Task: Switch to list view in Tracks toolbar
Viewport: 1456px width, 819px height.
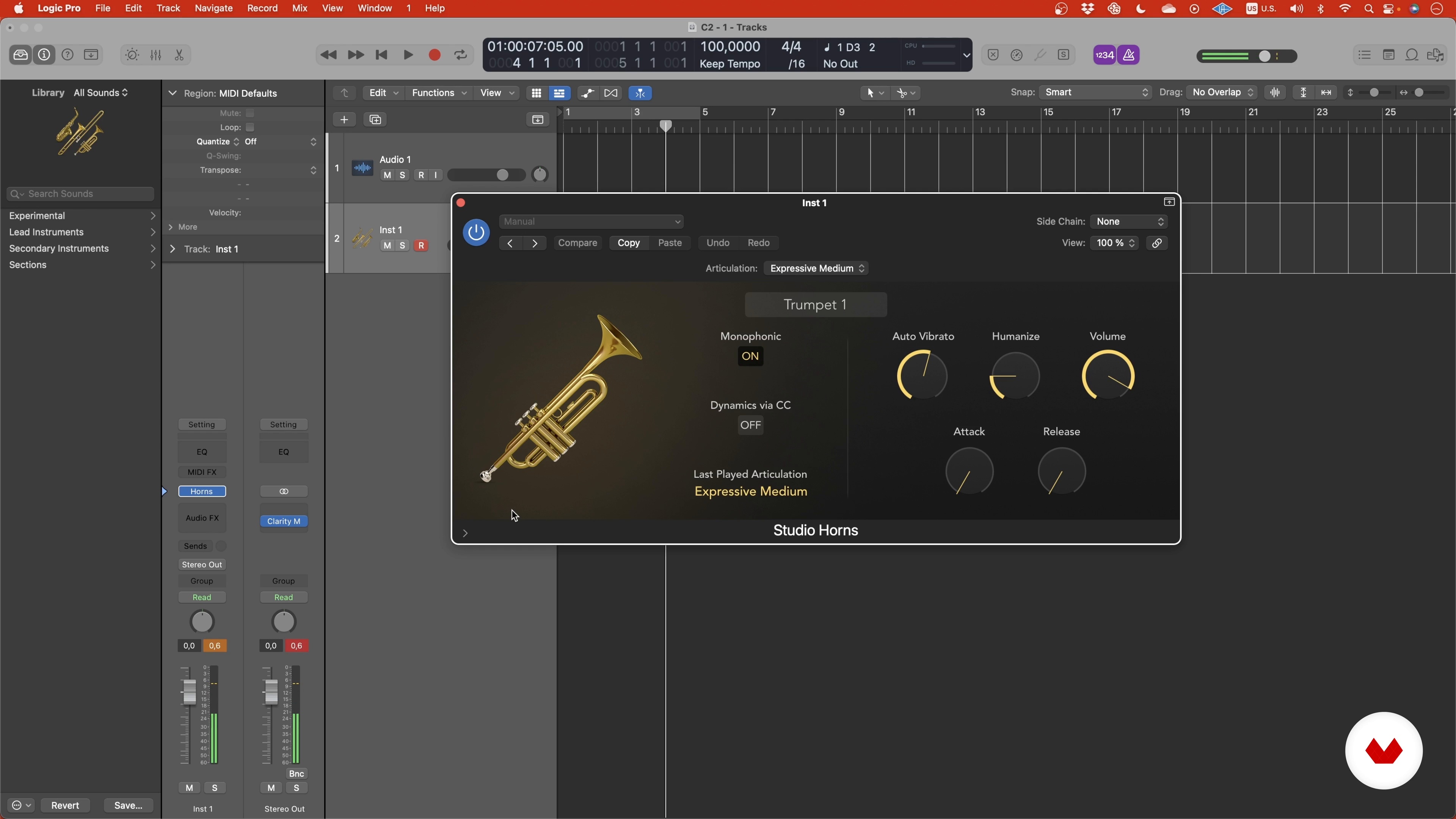Action: coord(559,93)
